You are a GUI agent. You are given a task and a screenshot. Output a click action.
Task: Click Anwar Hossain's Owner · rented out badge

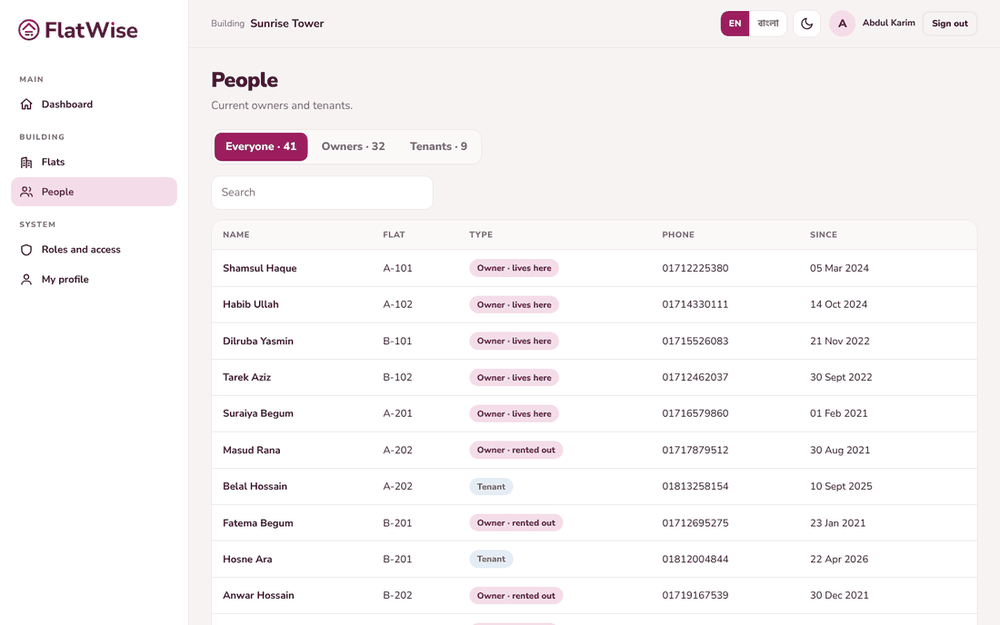(x=516, y=596)
